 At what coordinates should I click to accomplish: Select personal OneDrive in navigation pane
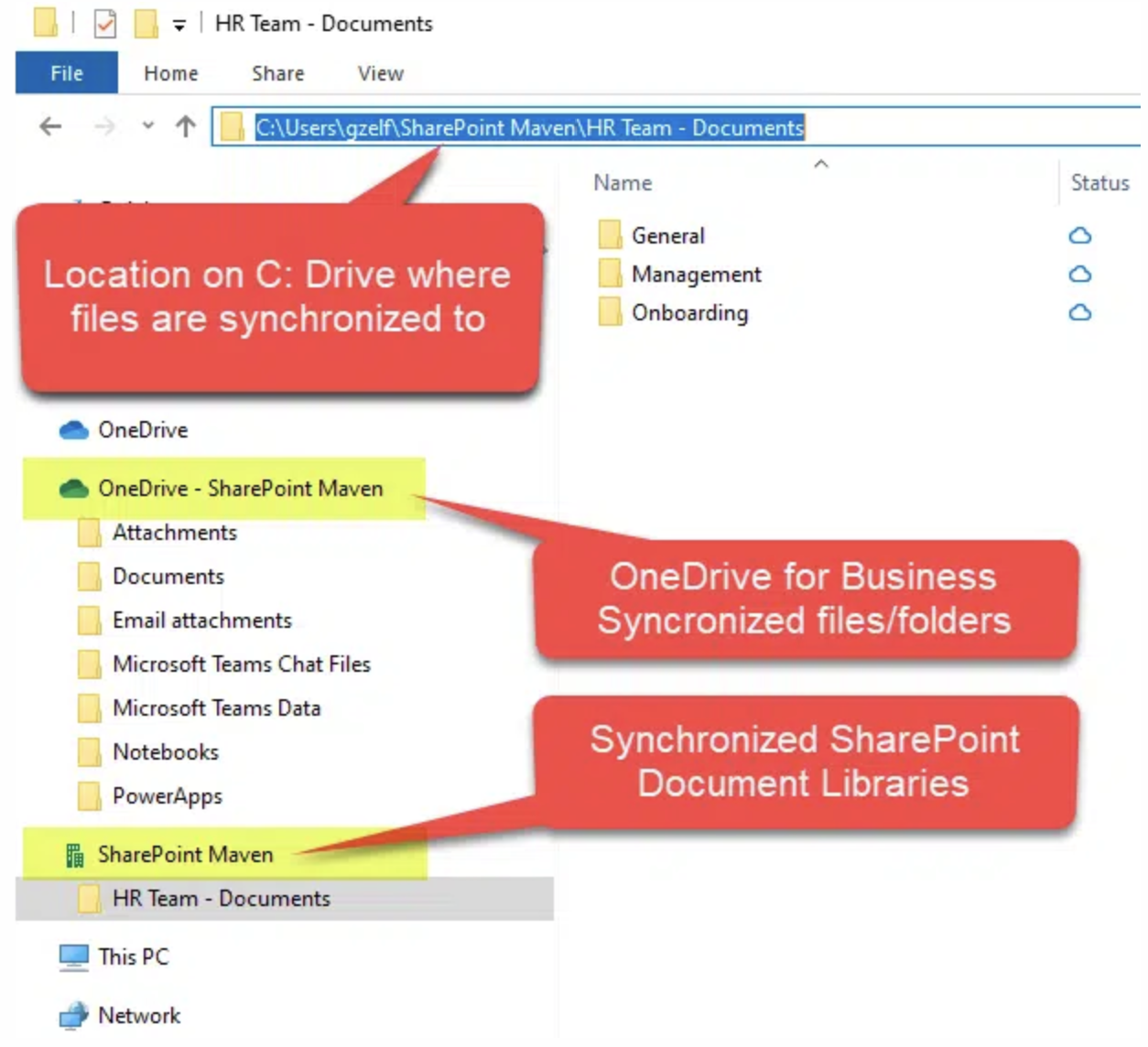[143, 430]
